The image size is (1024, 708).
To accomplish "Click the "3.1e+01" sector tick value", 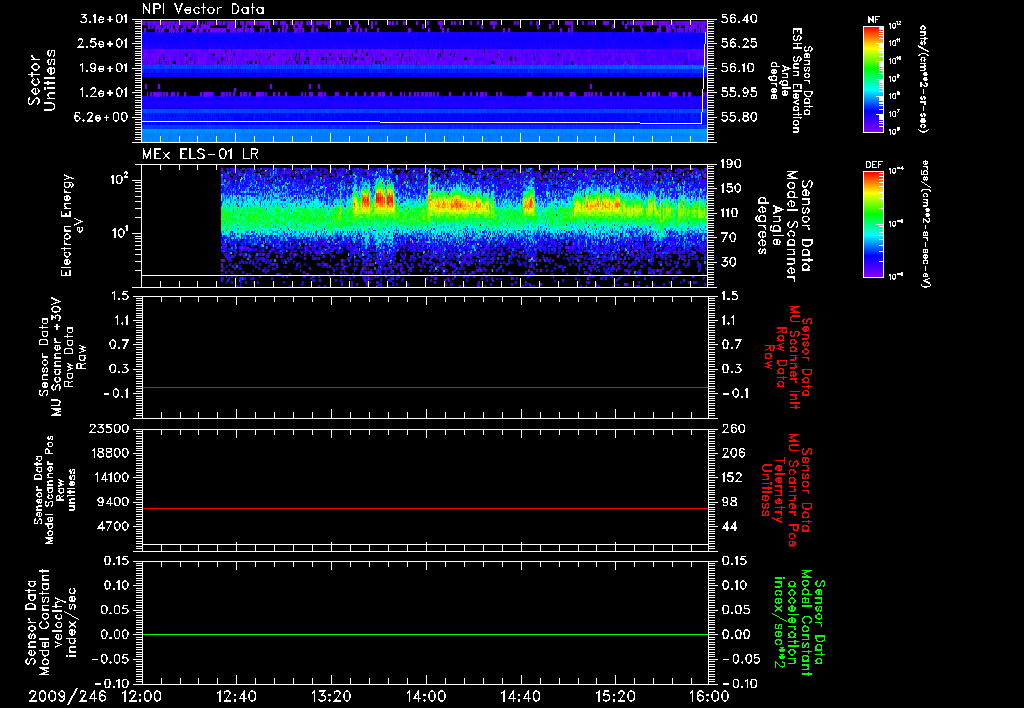I will [103, 19].
